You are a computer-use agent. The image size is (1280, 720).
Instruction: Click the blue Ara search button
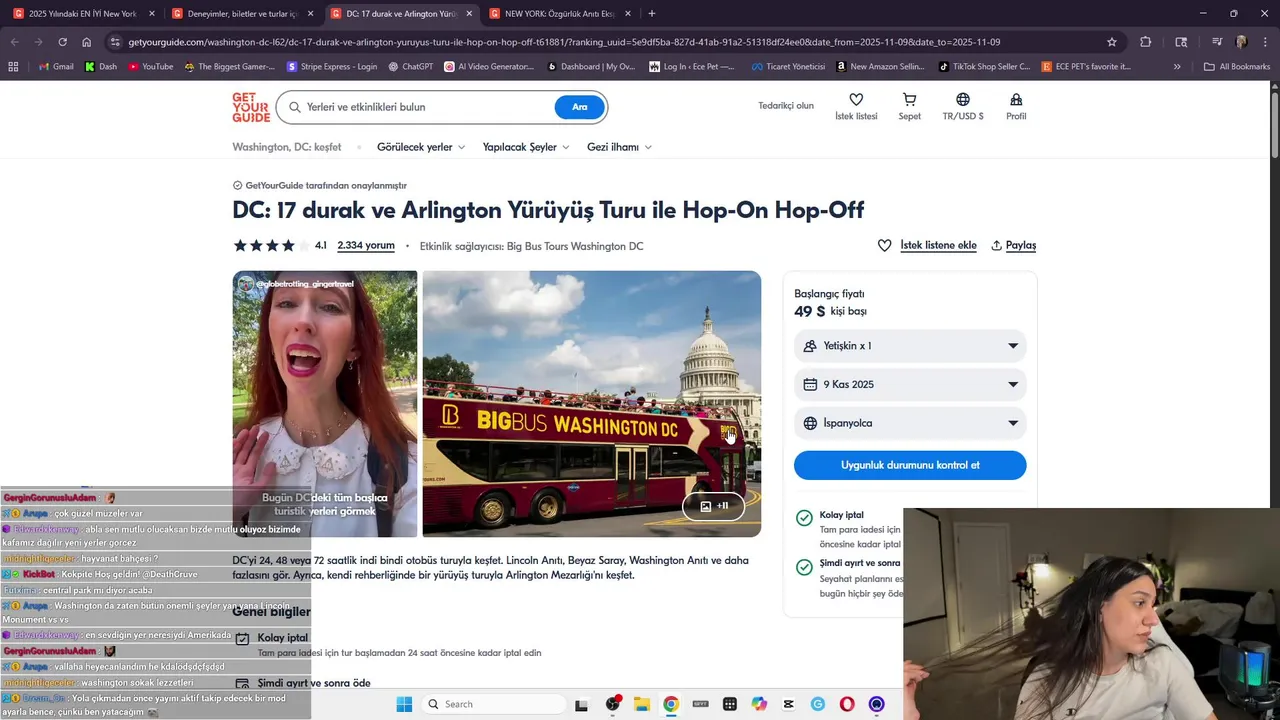(x=580, y=107)
